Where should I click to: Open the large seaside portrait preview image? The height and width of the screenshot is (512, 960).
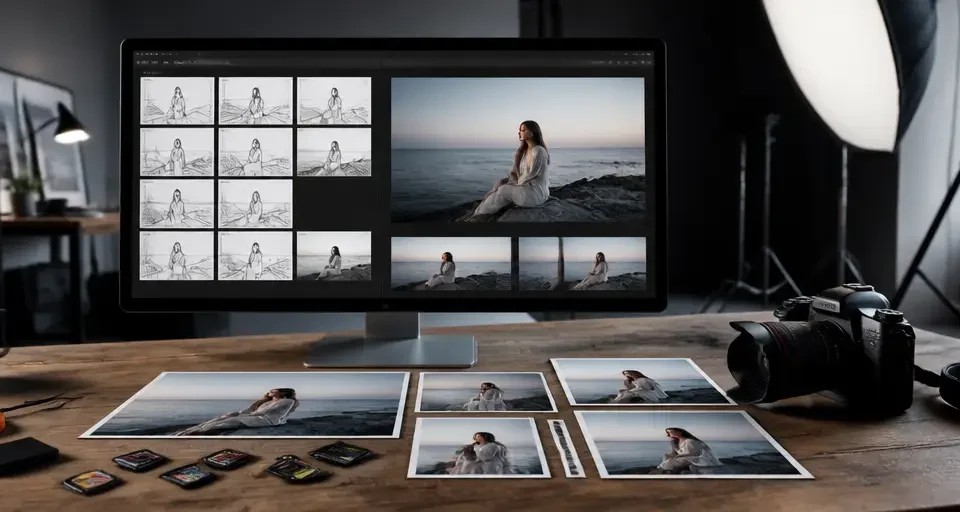click(518, 149)
